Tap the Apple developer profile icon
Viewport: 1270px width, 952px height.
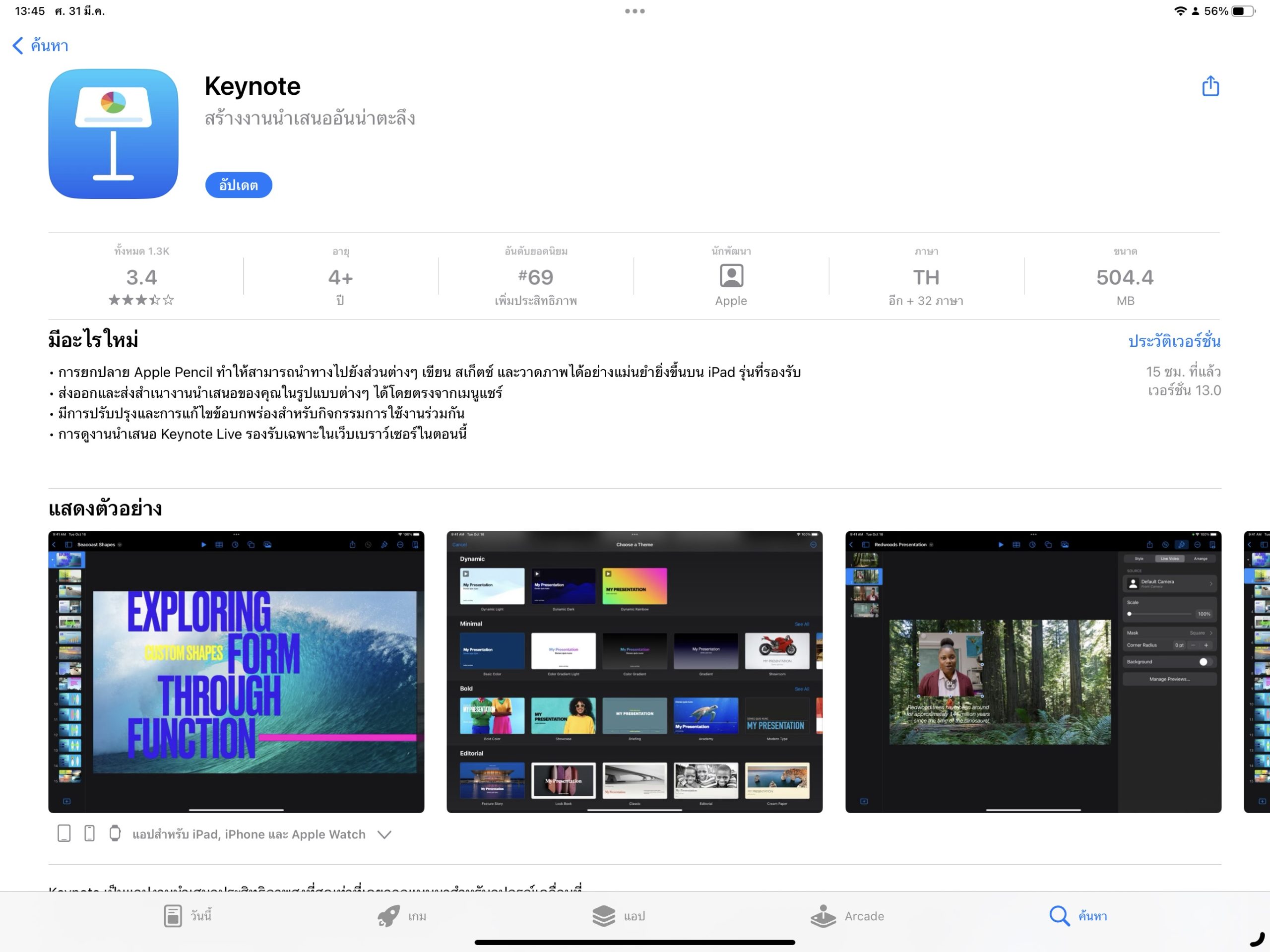pos(731,276)
